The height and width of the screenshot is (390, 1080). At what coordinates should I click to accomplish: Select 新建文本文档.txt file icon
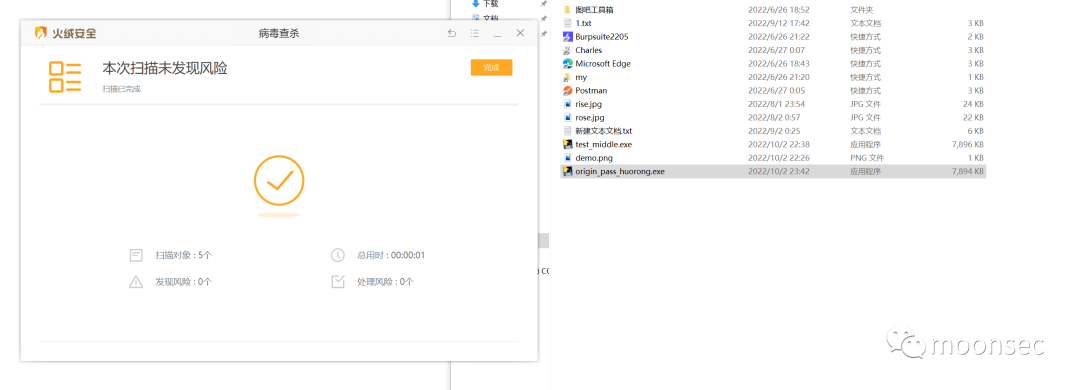pos(568,131)
